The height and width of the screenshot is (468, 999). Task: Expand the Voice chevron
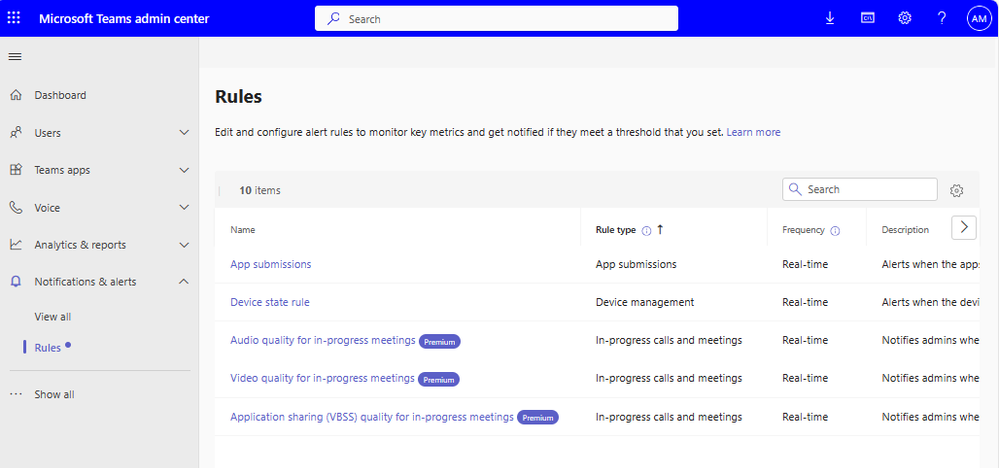tap(184, 207)
